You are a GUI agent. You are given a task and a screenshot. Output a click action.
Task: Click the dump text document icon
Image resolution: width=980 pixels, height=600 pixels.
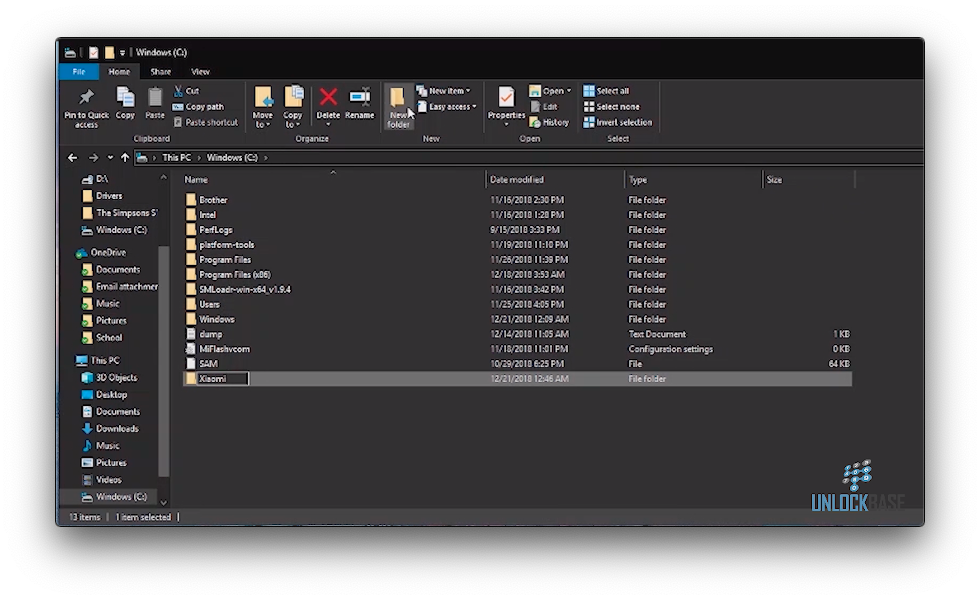tap(191, 334)
